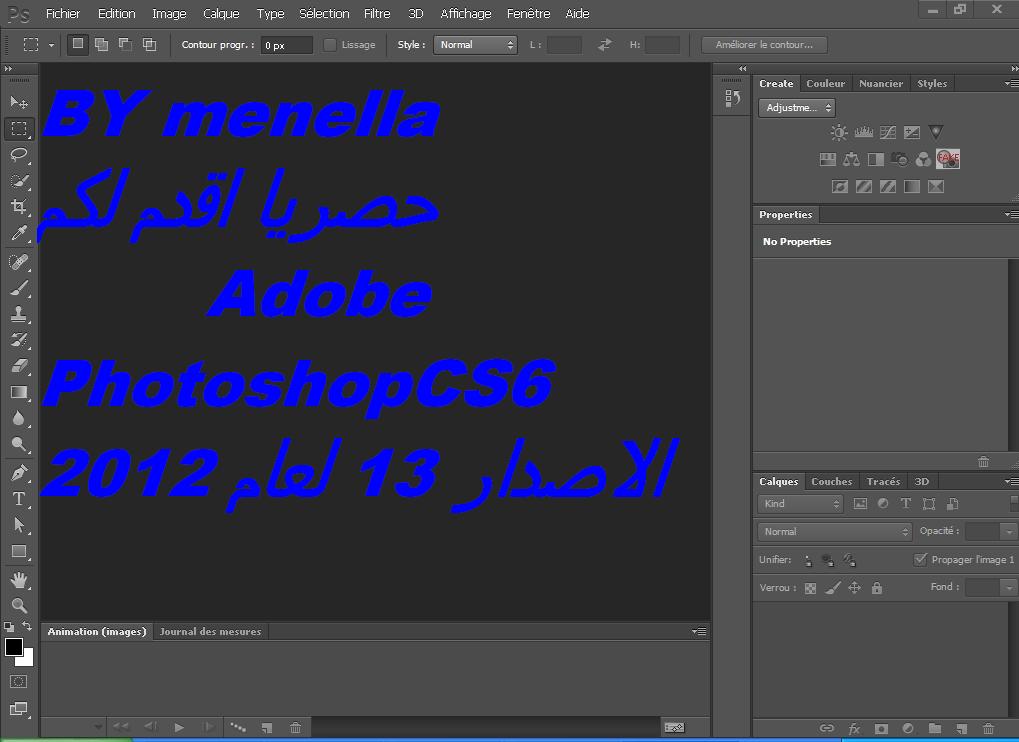Select the Horizontal Type tool

tap(19, 499)
